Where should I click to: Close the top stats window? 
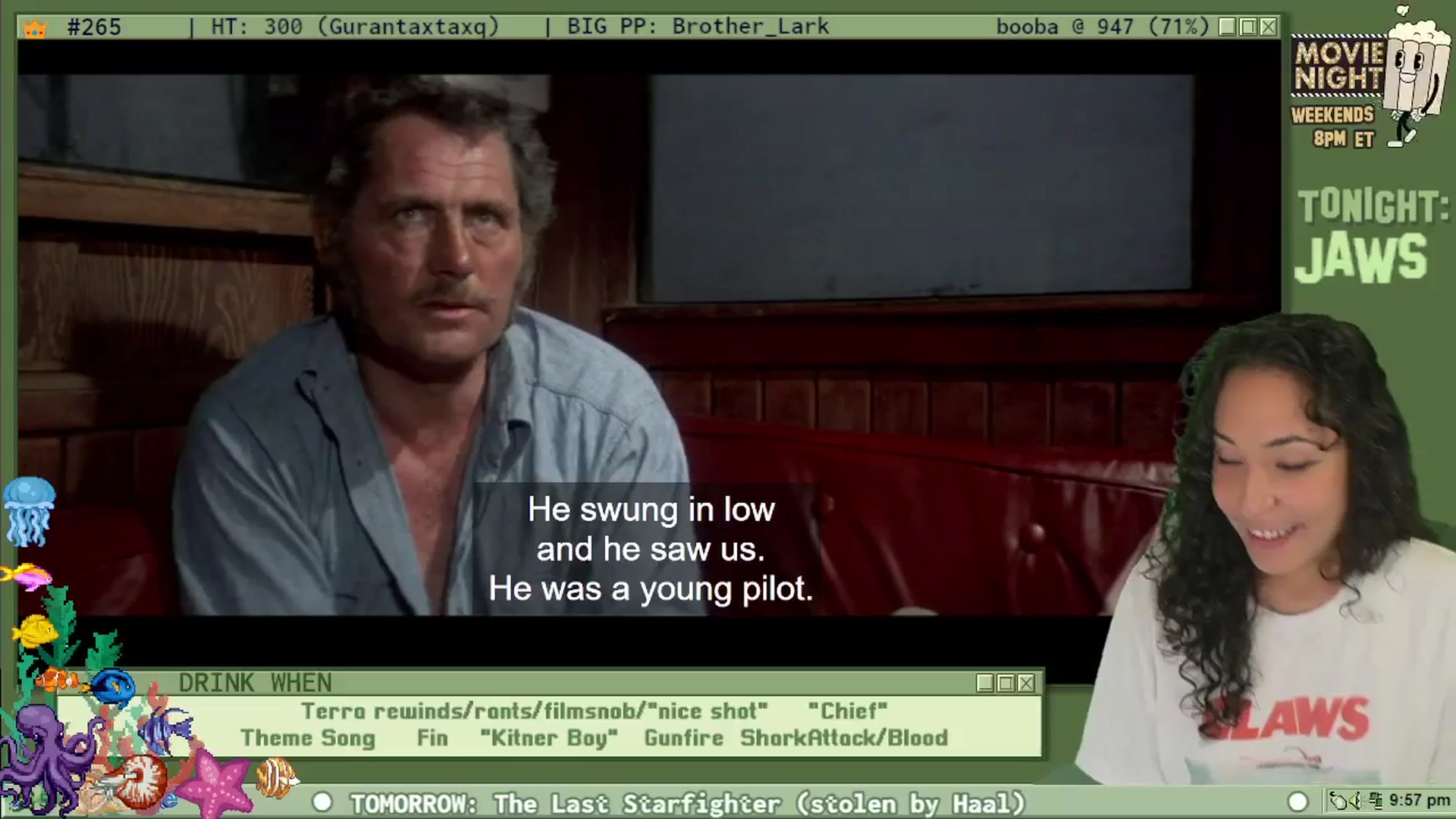[x=1269, y=27]
